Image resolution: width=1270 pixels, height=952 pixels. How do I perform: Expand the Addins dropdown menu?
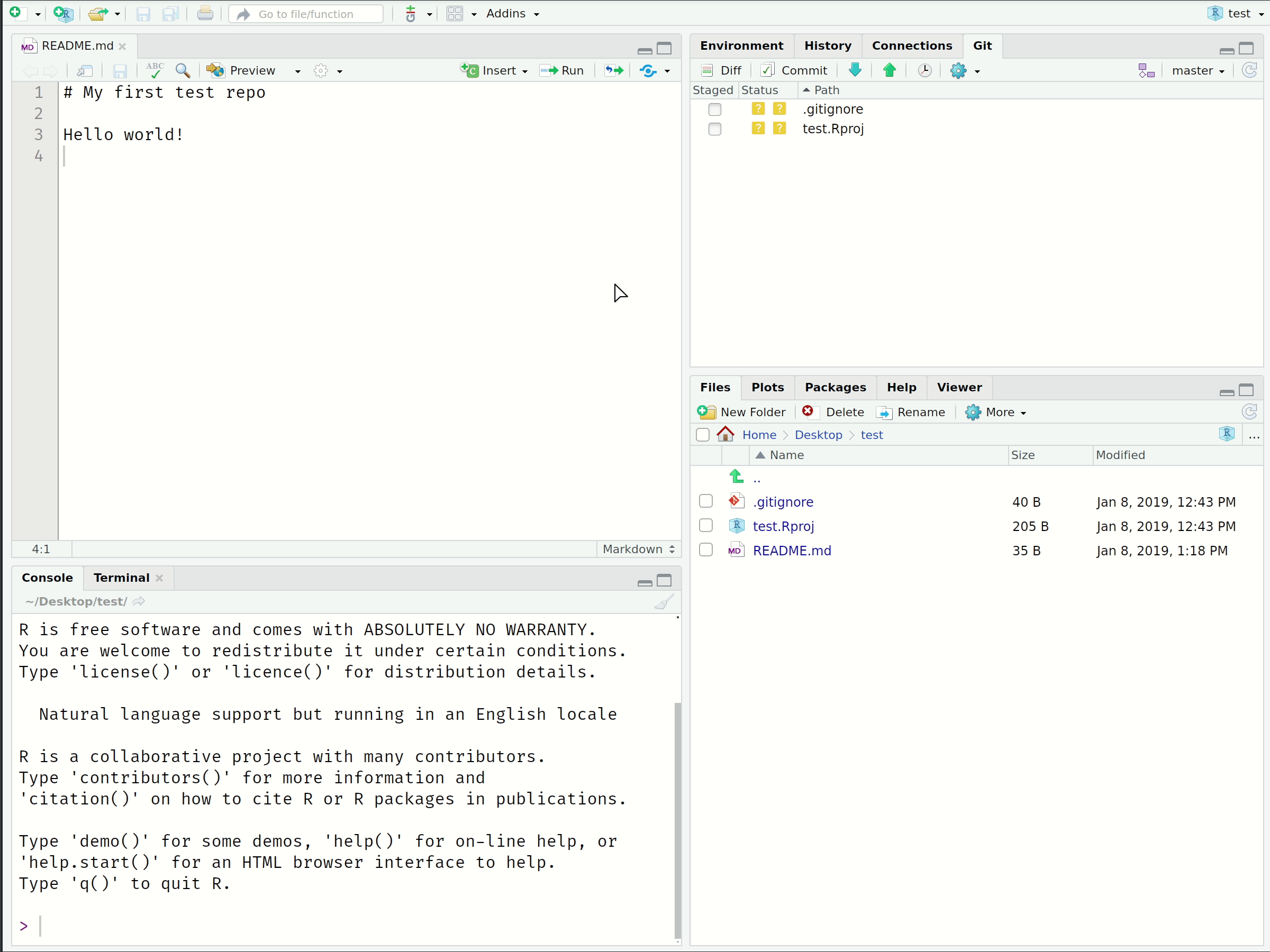tap(512, 13)
